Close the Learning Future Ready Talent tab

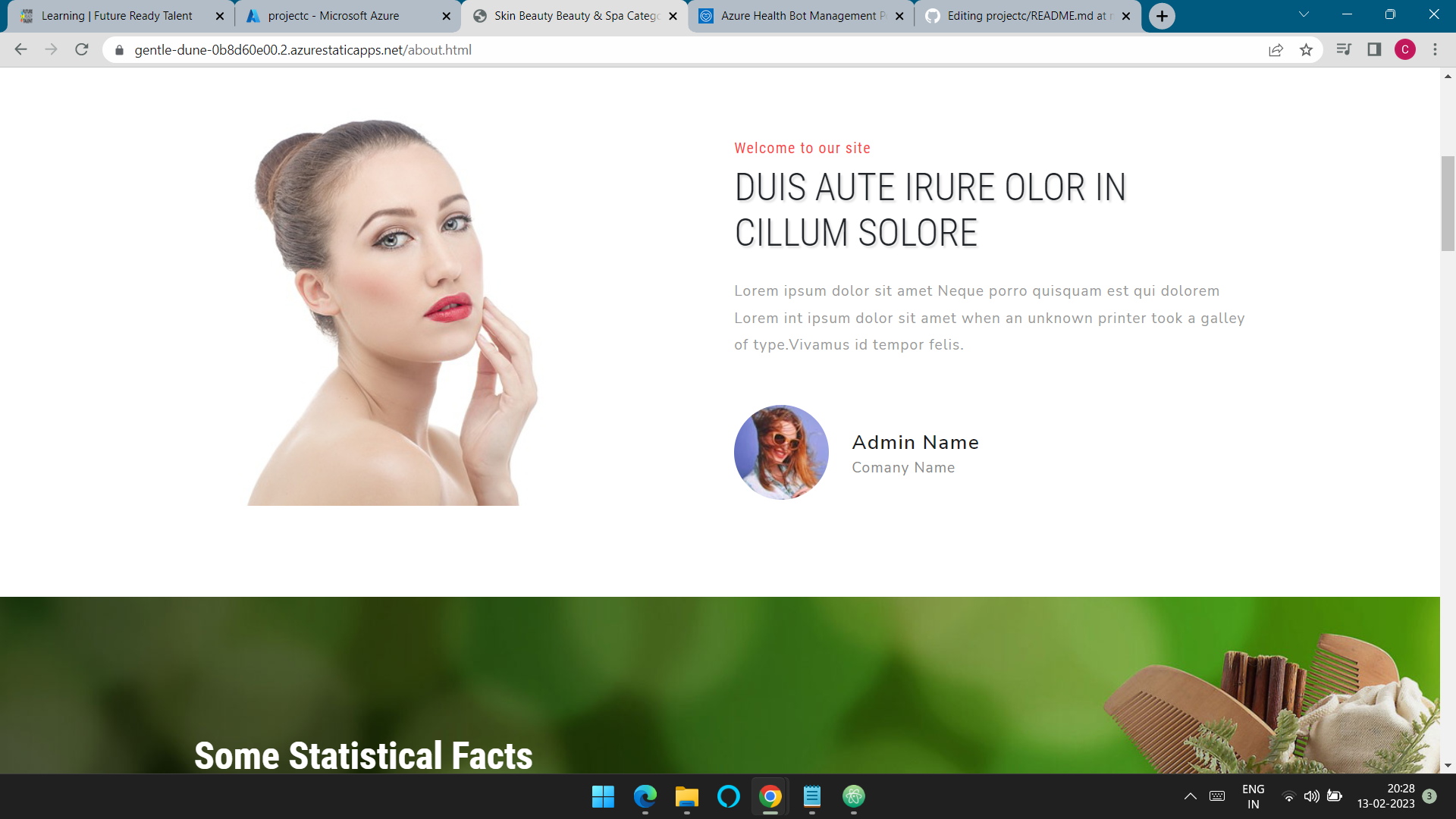220,16
